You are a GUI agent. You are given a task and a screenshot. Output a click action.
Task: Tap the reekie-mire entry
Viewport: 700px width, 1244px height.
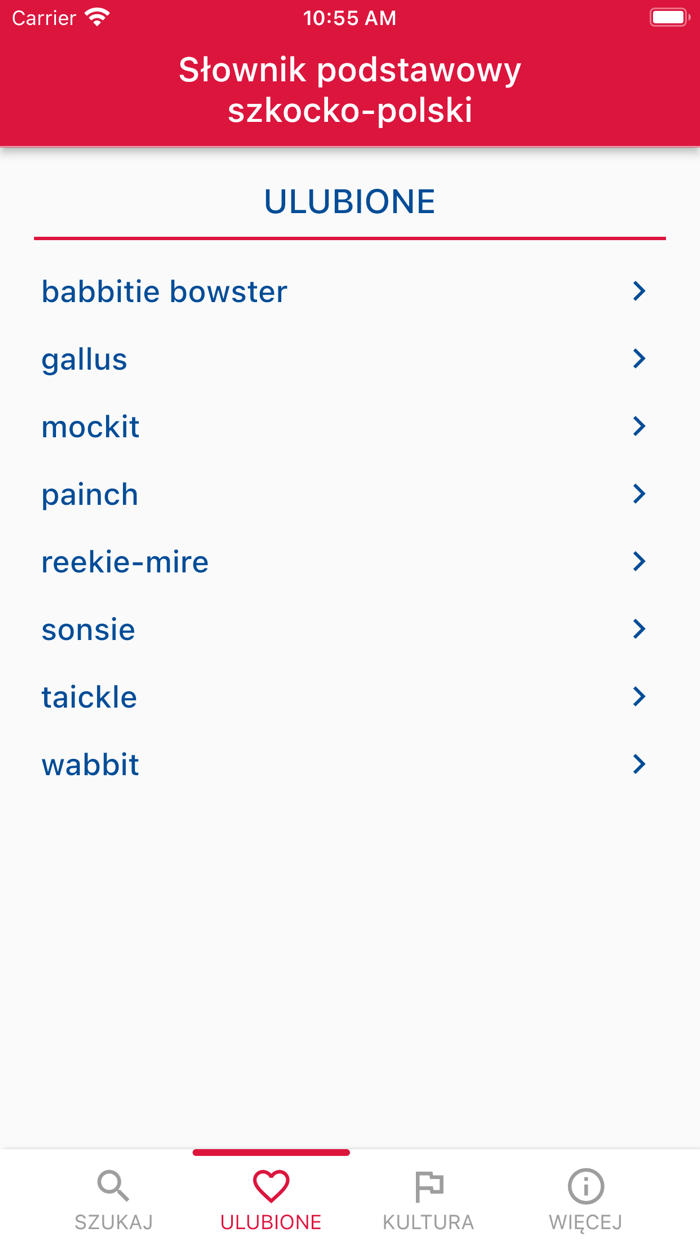pyautogui.click(x=124, y=561)
